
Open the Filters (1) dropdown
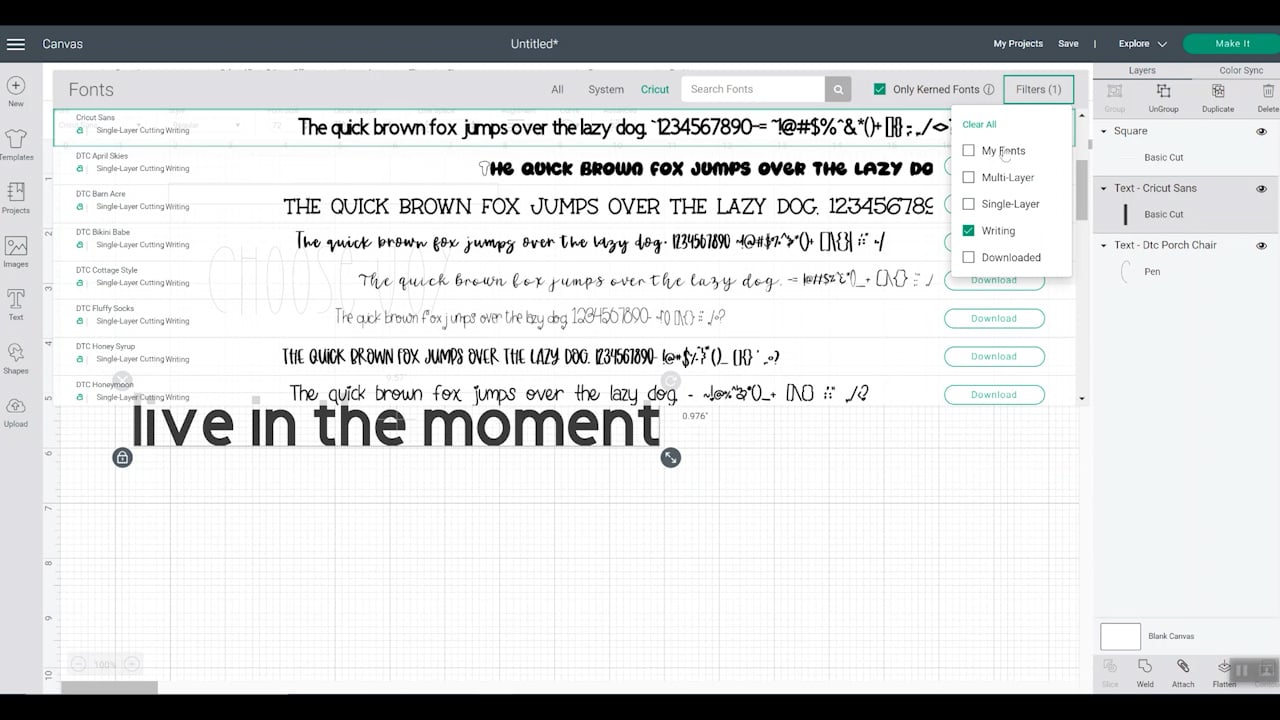pos(1038,89)
